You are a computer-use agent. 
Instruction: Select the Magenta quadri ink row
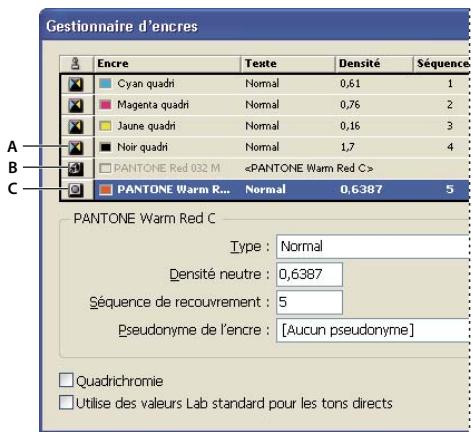pos(265,105)
